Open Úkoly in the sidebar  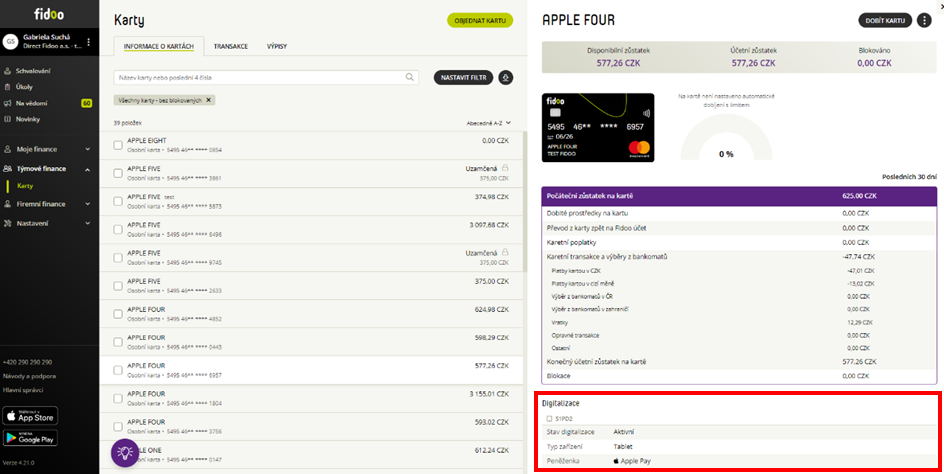point(24,87)
